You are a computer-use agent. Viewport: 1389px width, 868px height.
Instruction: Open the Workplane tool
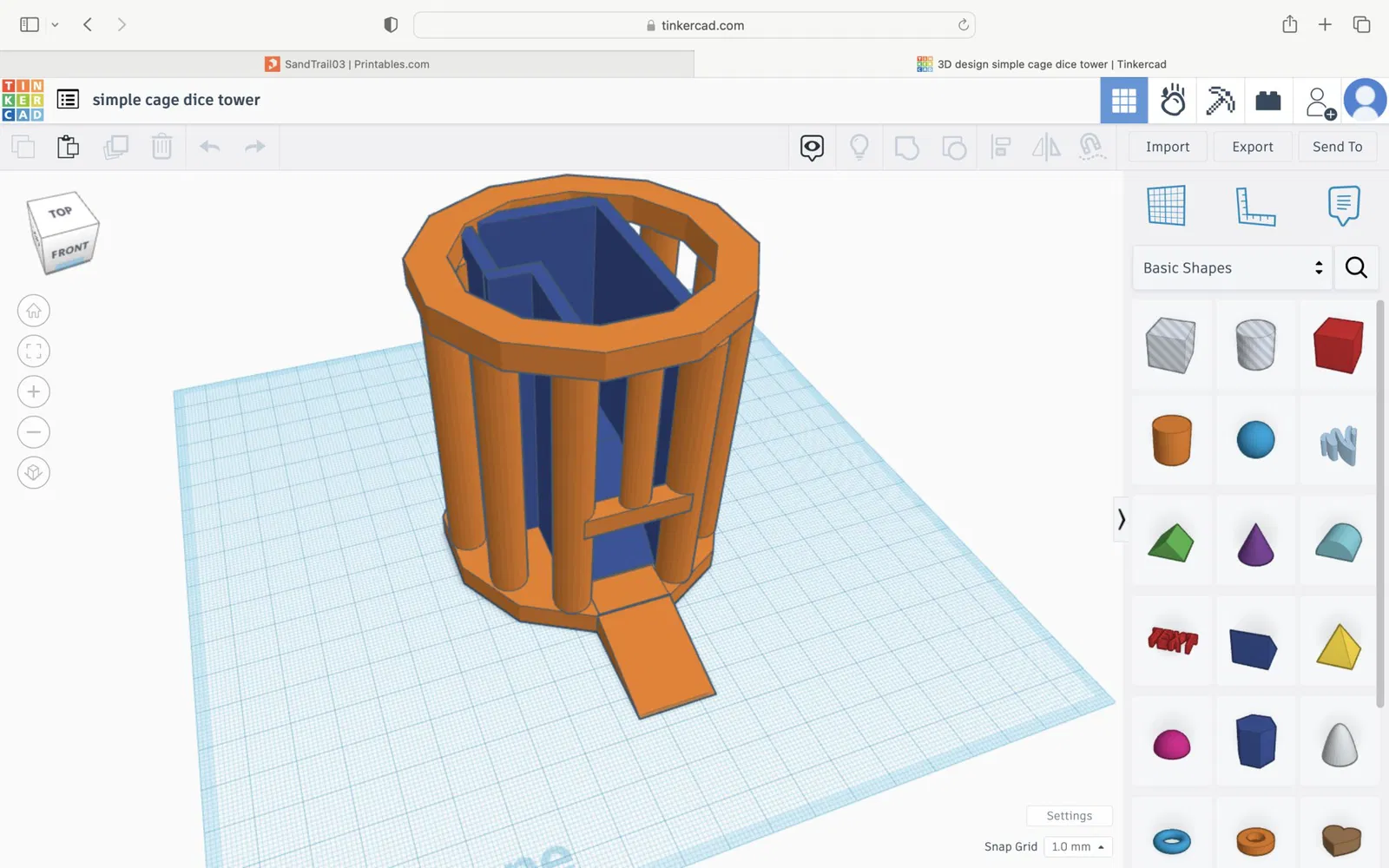pyautogui.click(x=1166, y=206)
